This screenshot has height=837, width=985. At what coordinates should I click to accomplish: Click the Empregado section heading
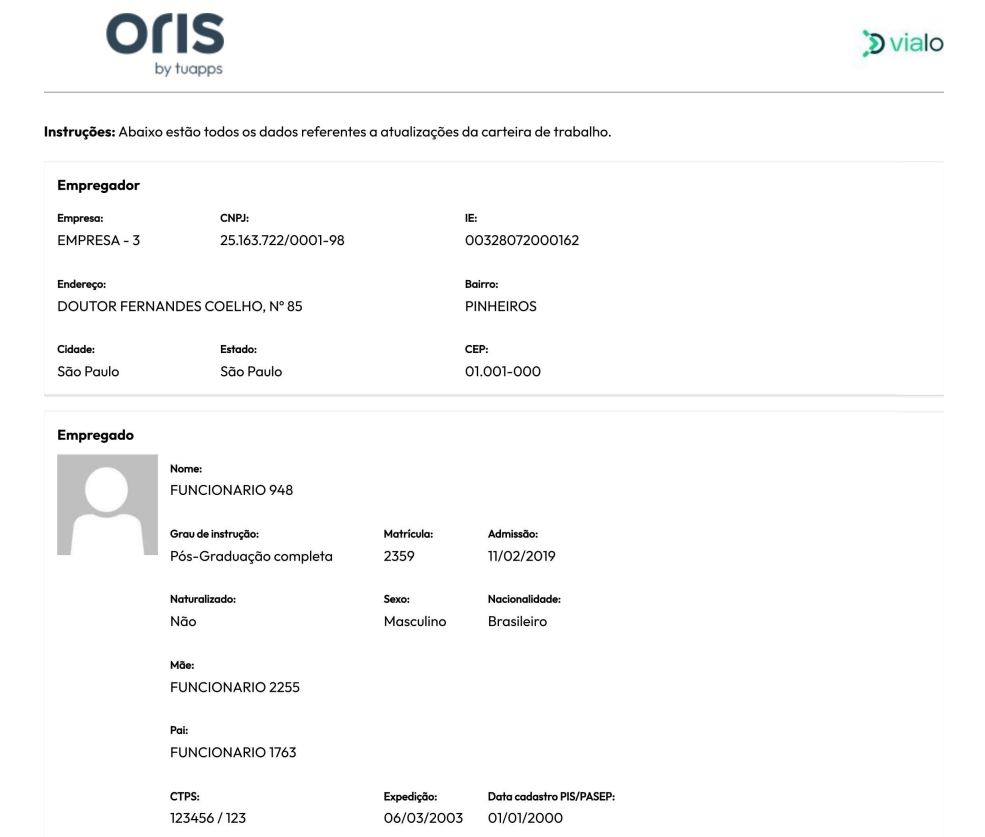[x=95, y=435]
